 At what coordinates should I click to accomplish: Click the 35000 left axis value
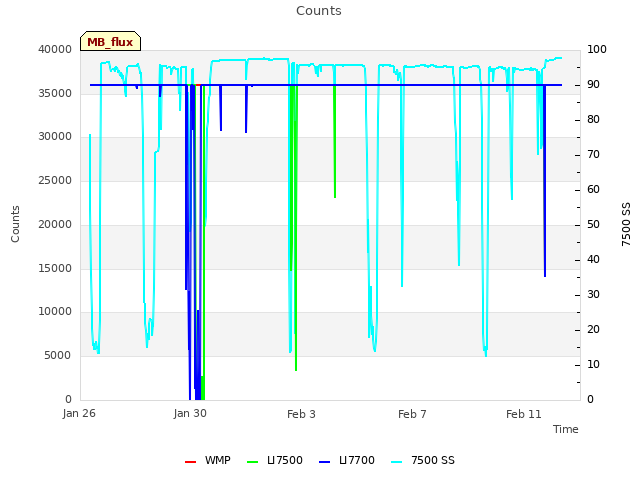[55, 93]
